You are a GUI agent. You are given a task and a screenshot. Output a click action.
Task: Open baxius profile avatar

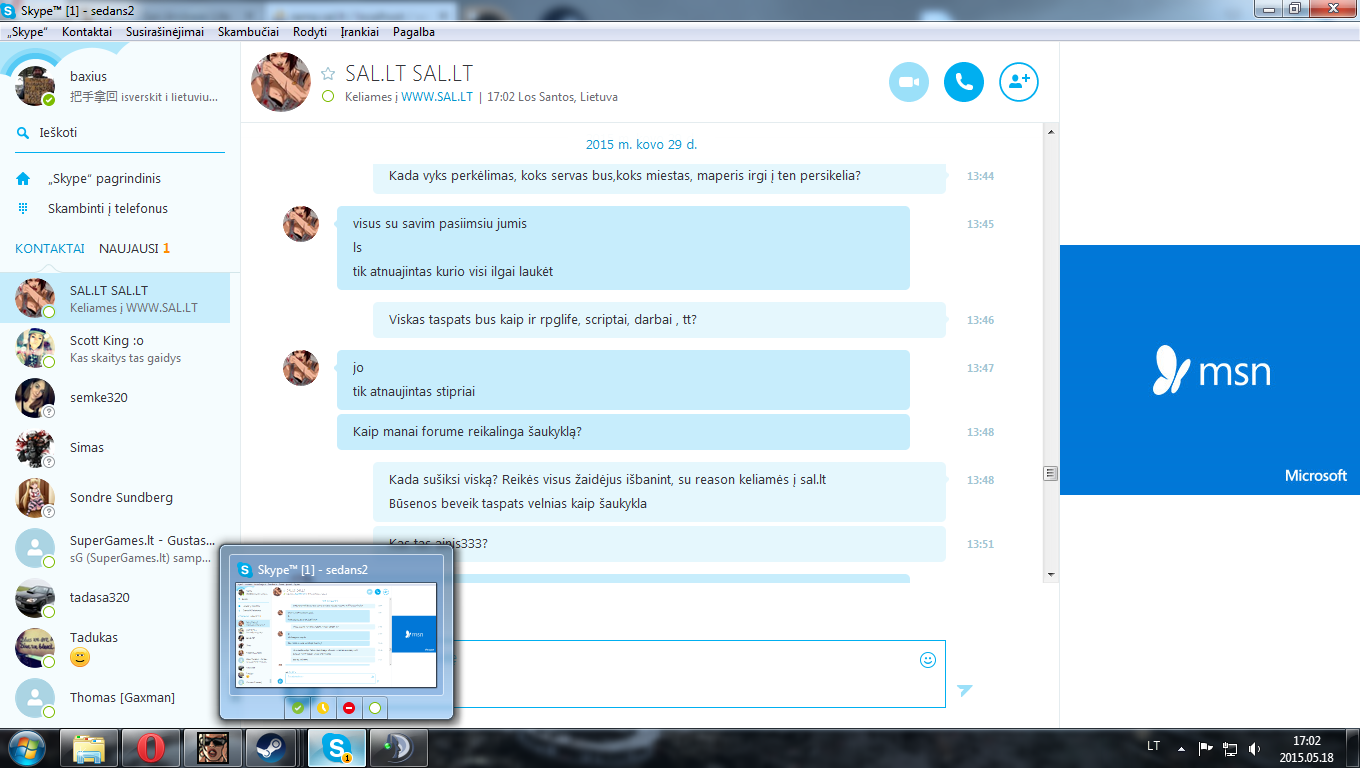point(35,86)
